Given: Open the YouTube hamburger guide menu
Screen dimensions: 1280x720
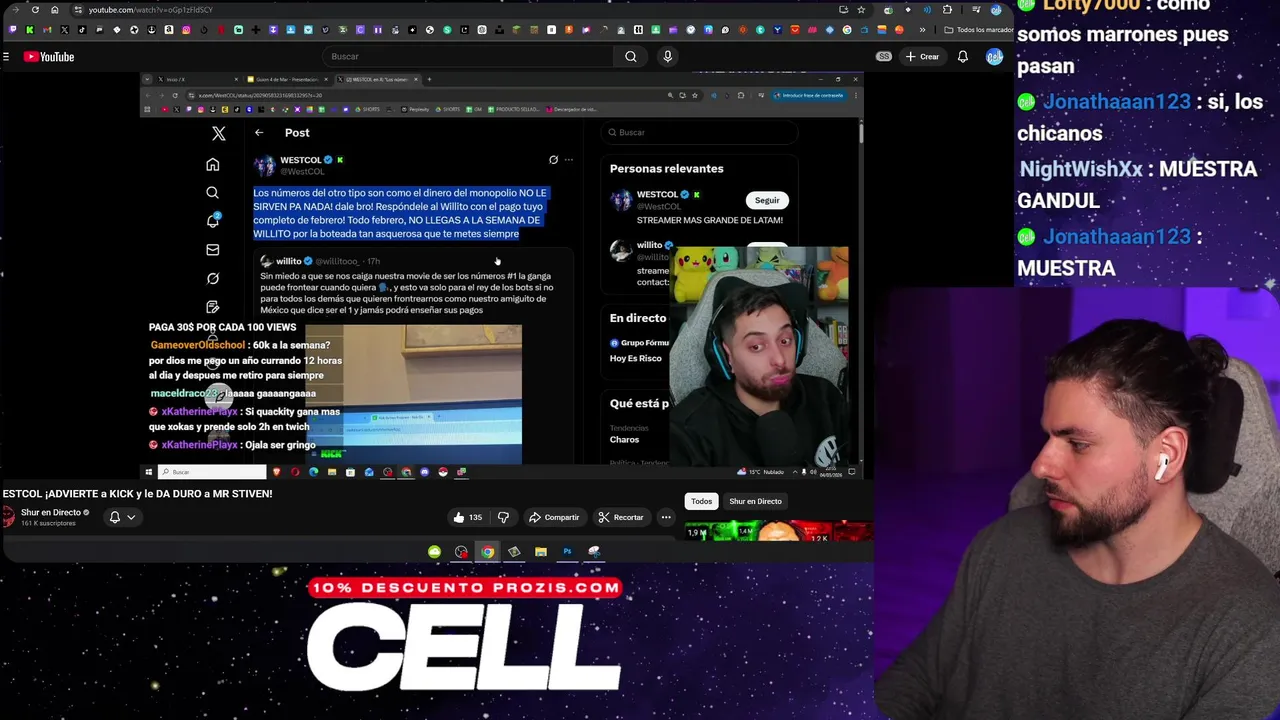Looking at the screenshot, I should tap(6, 57).
